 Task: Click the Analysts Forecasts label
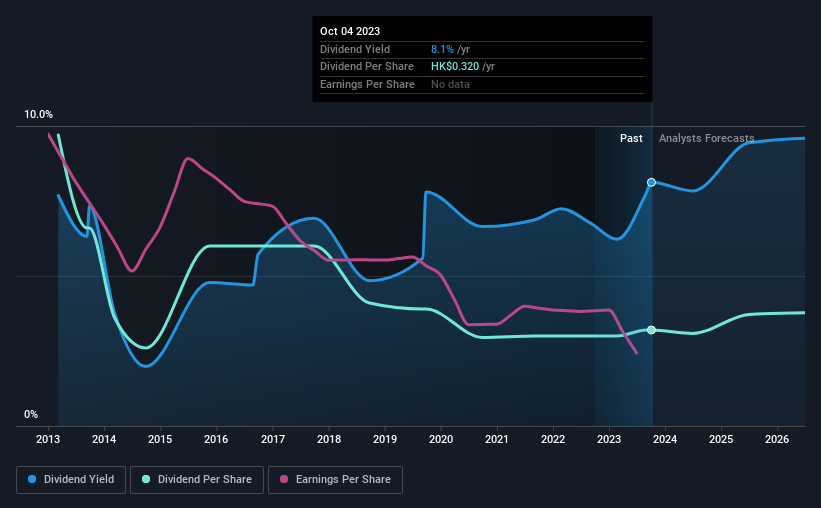(x=706, y=138)
